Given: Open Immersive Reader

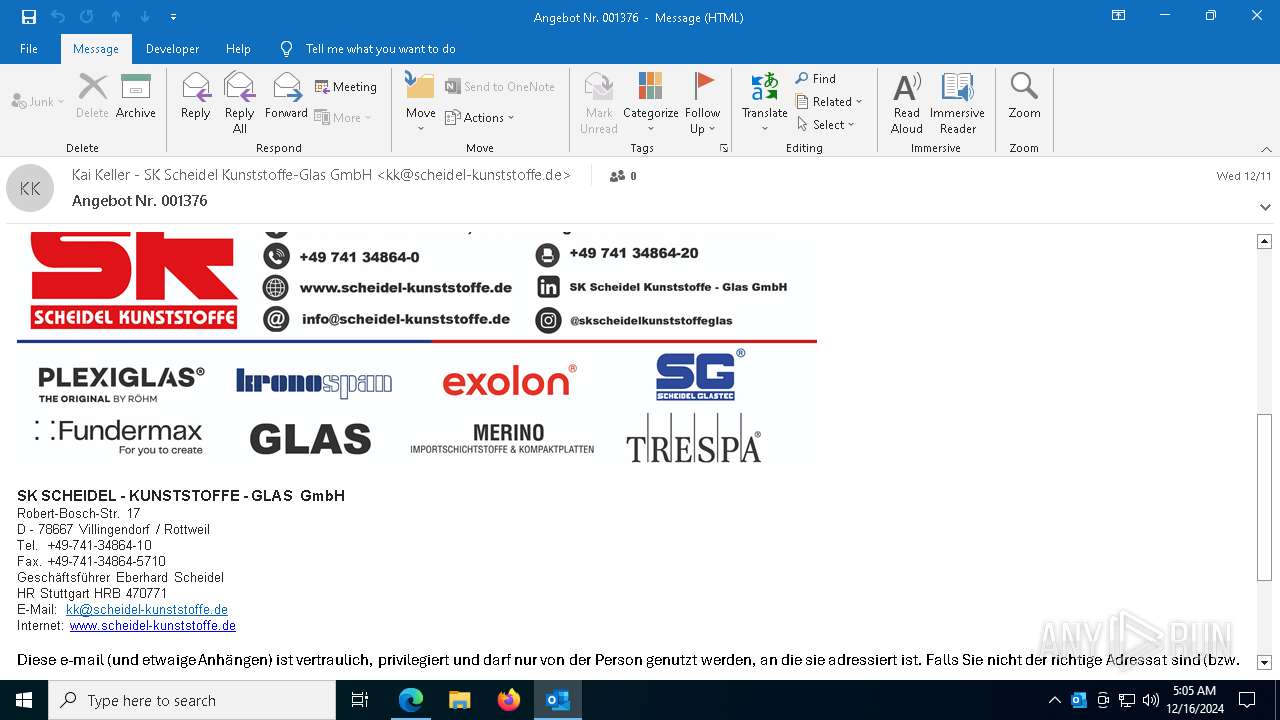Looking at the screenshot, I should coord(958,102).
